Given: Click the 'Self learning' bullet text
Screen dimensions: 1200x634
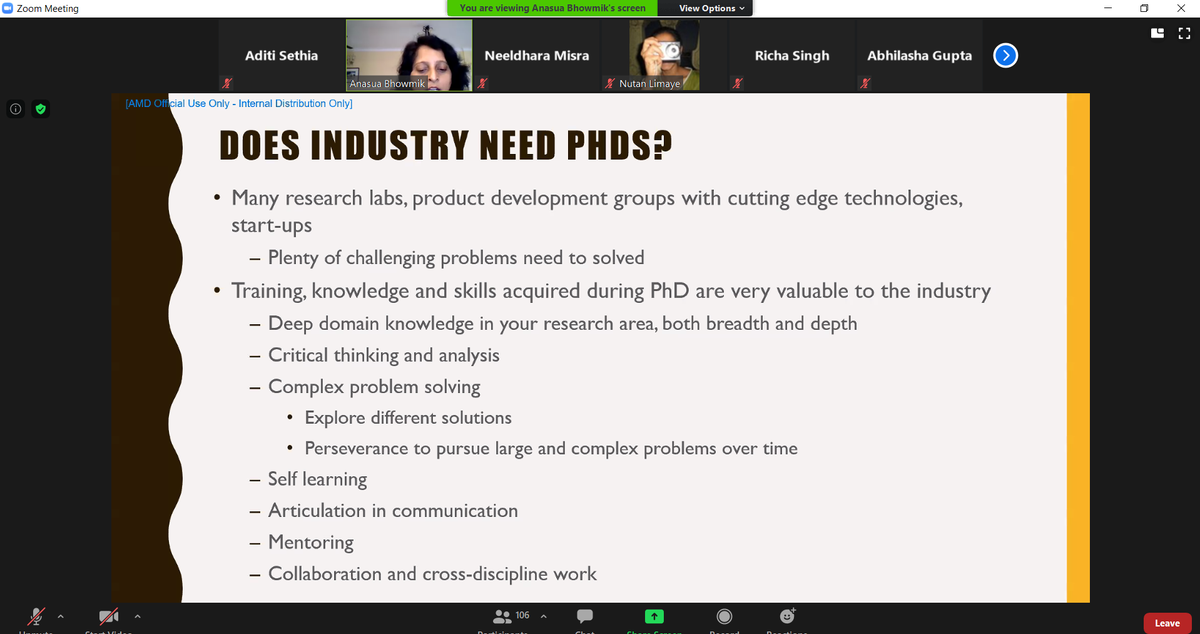Looking at the screenshot, I should coord(317,480).
